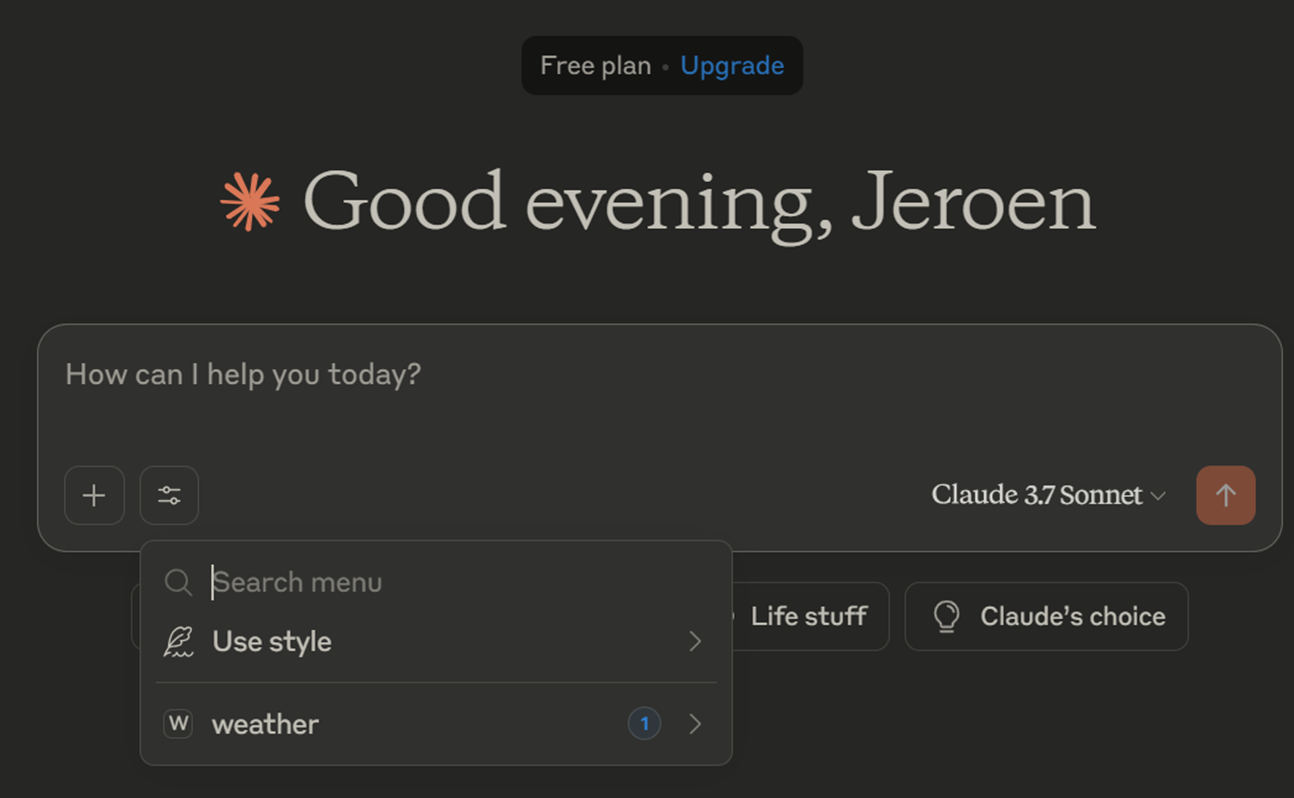Choose the weather menu entry
The image size is (1294, 798).
coord(266,724)
